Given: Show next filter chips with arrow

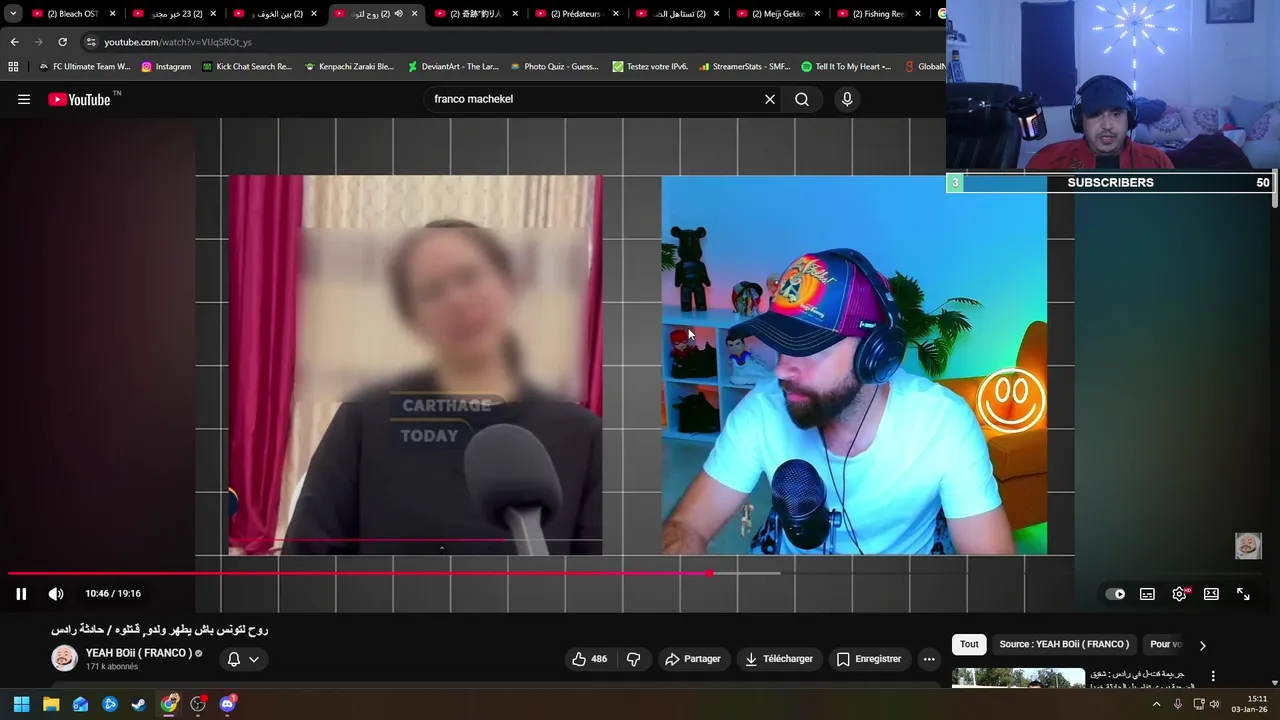Looking at the screenshot, I should click(x=1202, y=645).
